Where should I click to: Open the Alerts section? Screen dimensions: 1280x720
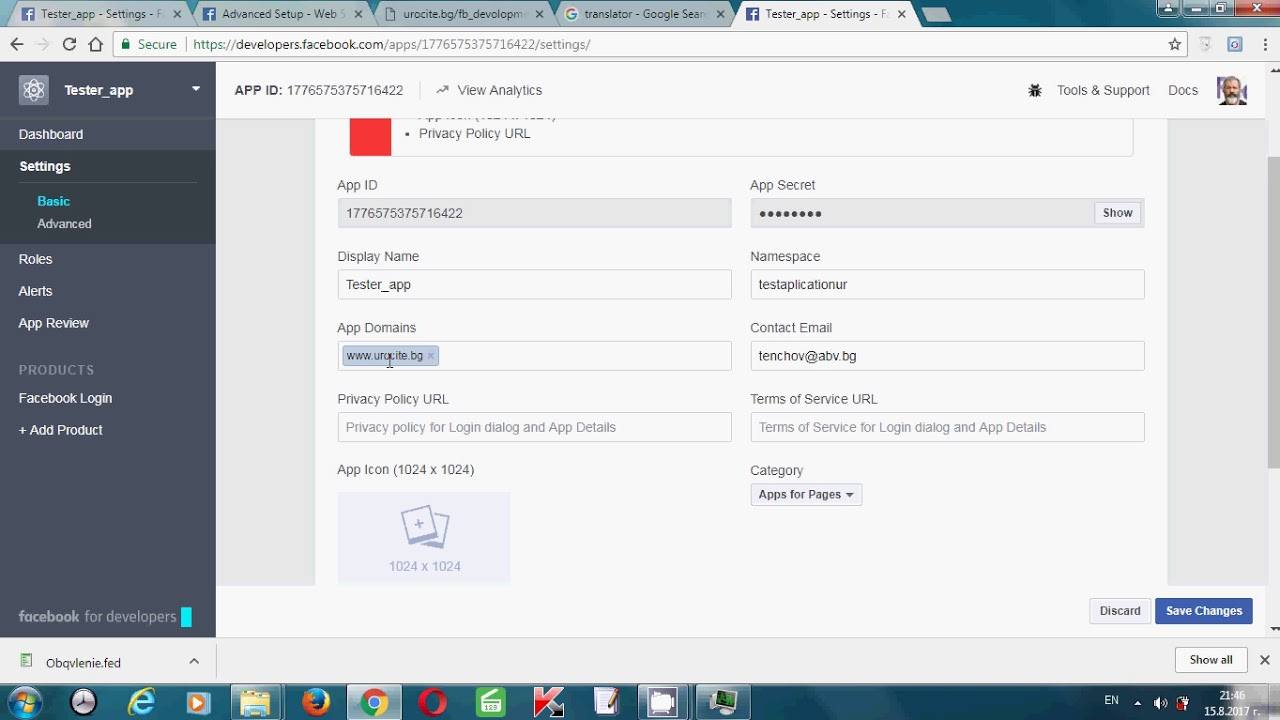pos(35,291)
